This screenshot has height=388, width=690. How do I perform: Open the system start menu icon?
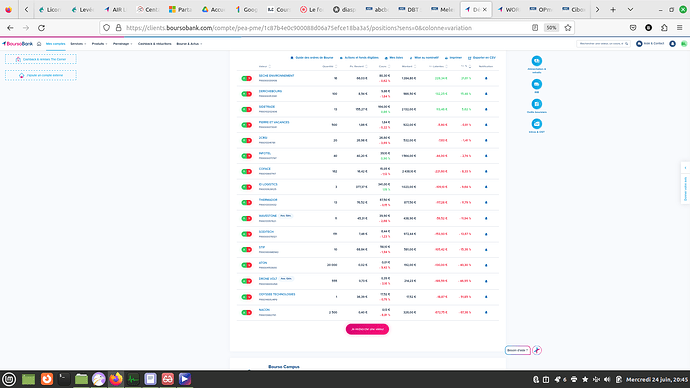(x=9, y=379)
